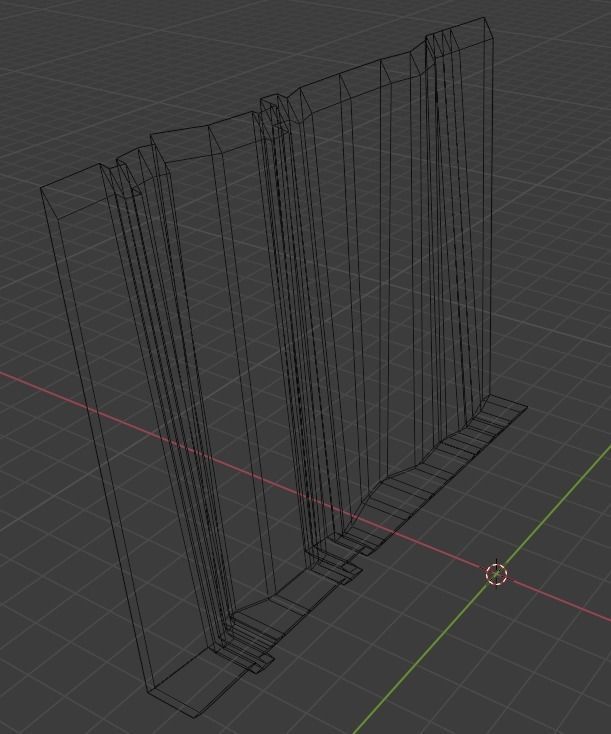This screenshot has width=611, height=734.
Task: Click the 3D cursor at the axis origin
Action: (x=496, y=574)
